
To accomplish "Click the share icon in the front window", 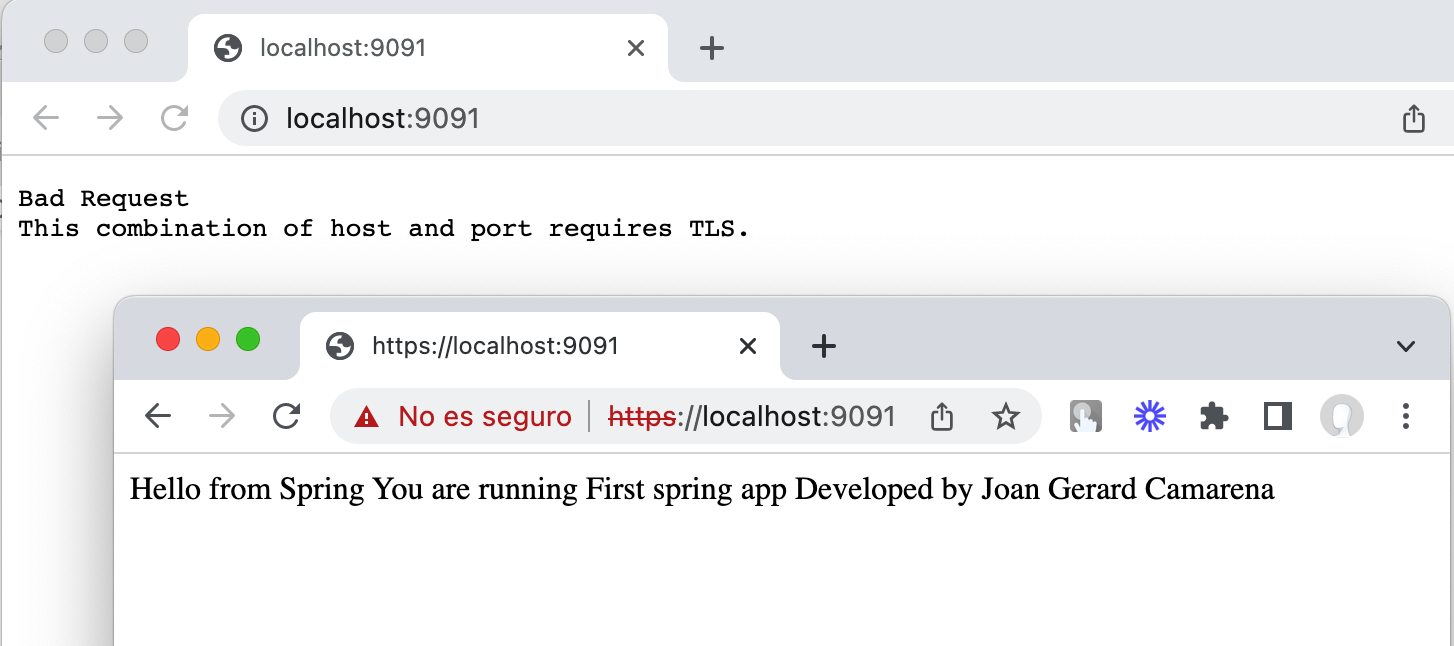I will pyautogui.click(x=941, y=416).
